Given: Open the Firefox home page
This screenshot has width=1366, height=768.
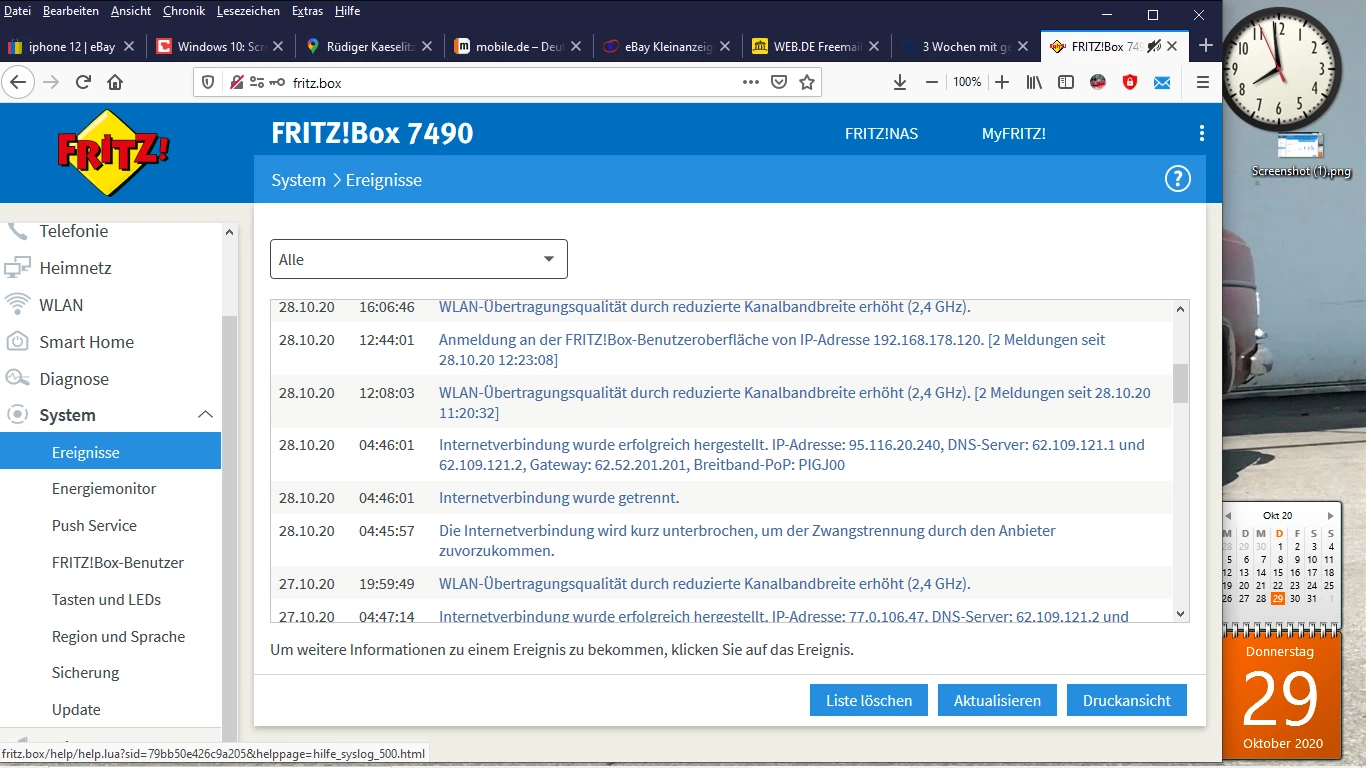Looking at the screenshot, I should click(115, 82).
